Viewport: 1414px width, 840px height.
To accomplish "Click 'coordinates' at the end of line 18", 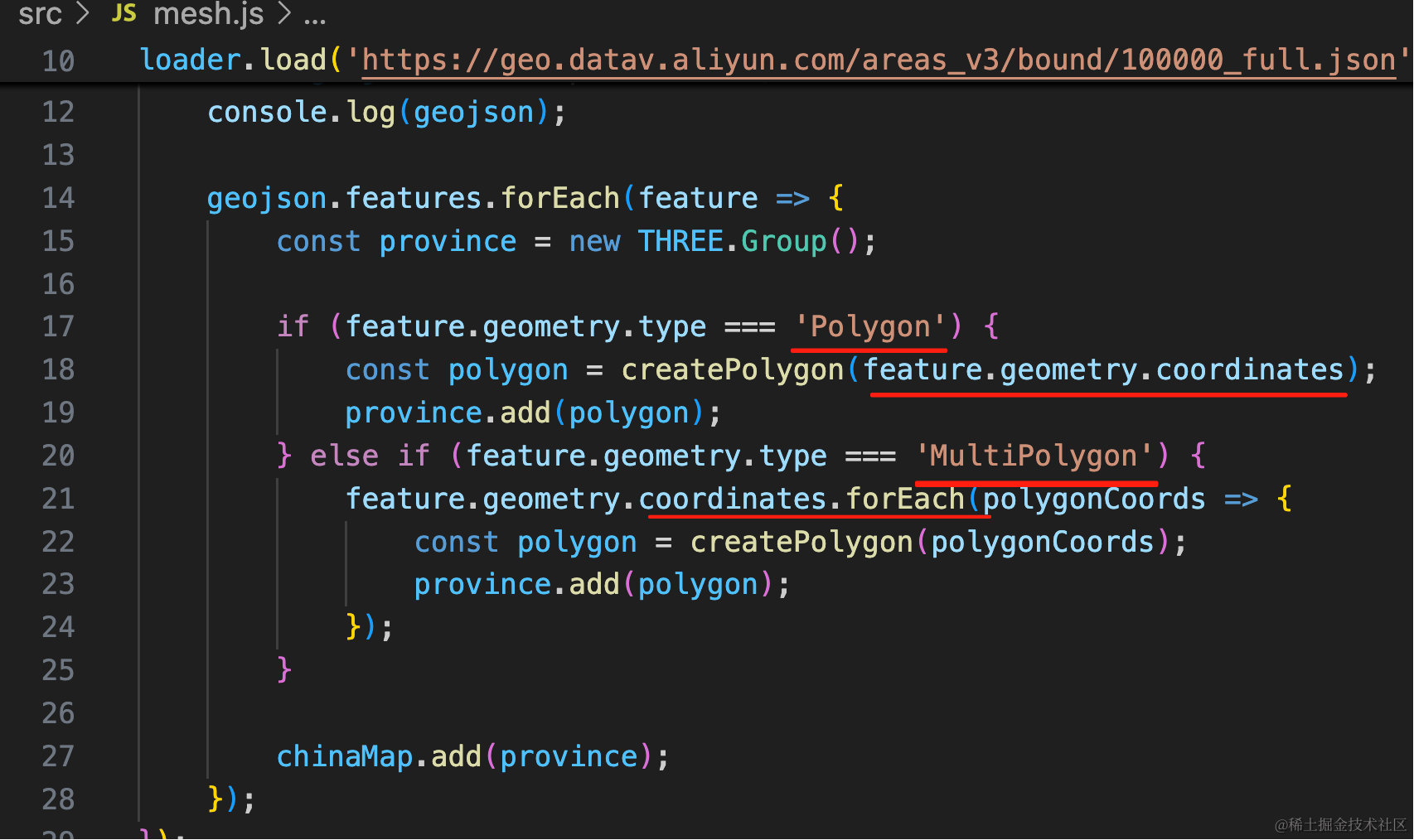I will tap(1250, 369).
